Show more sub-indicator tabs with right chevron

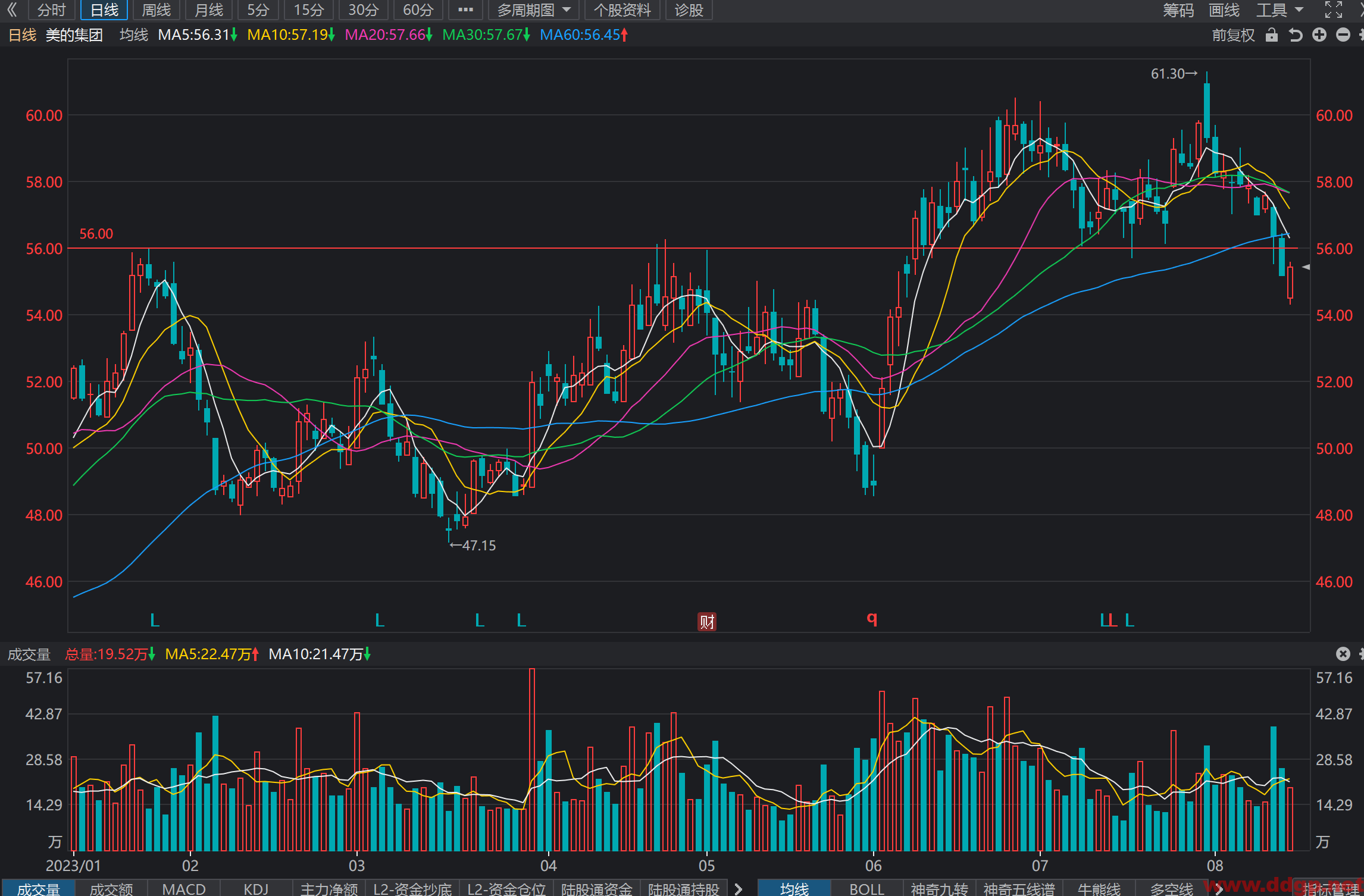739,888
